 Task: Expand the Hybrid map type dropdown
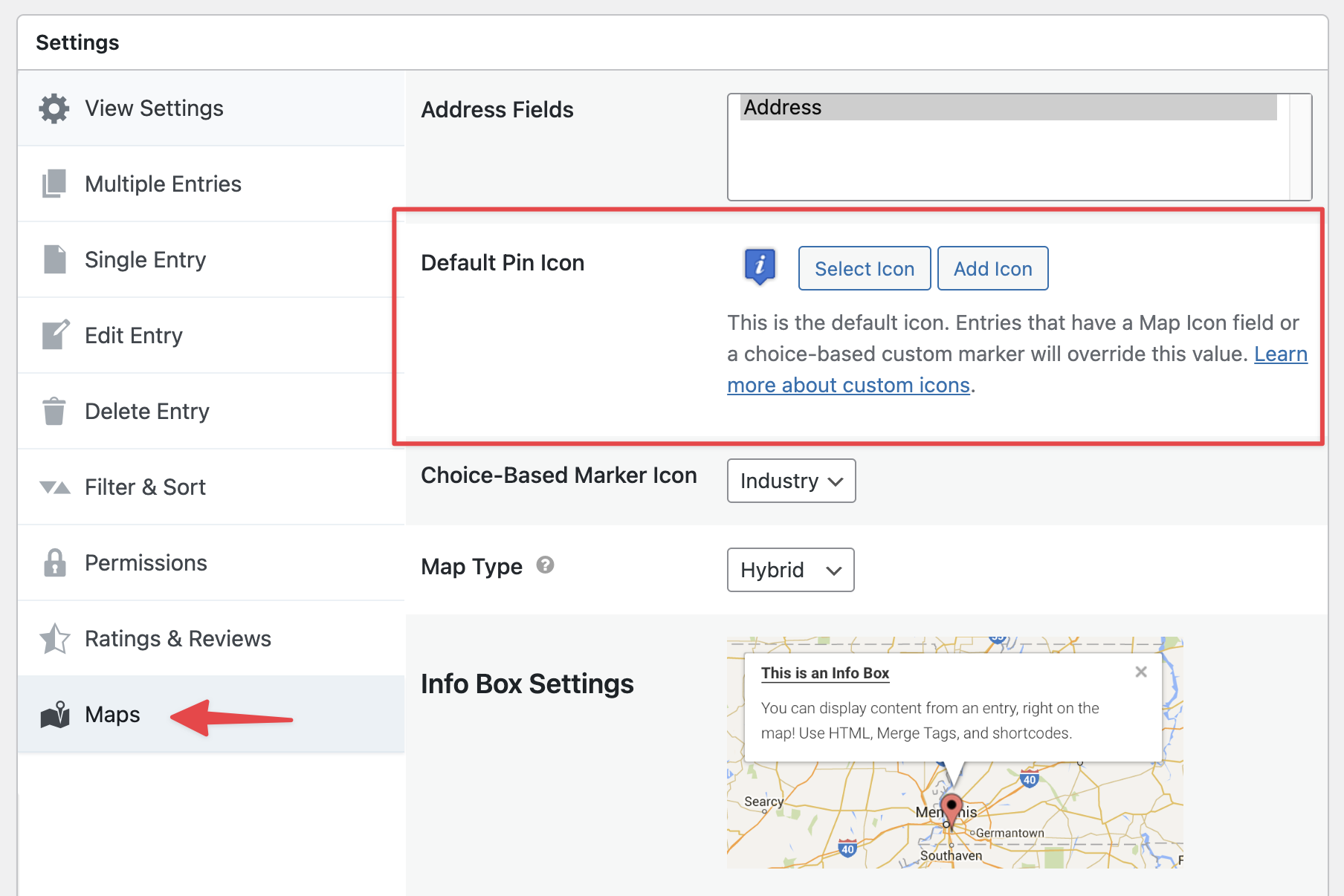click(790, 570)
